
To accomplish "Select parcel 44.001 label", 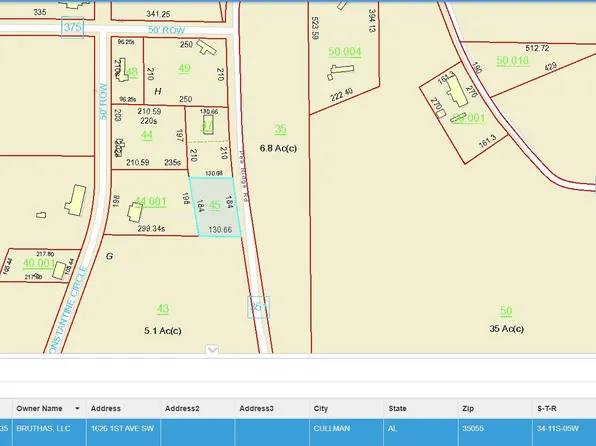I will pos(151,202).
